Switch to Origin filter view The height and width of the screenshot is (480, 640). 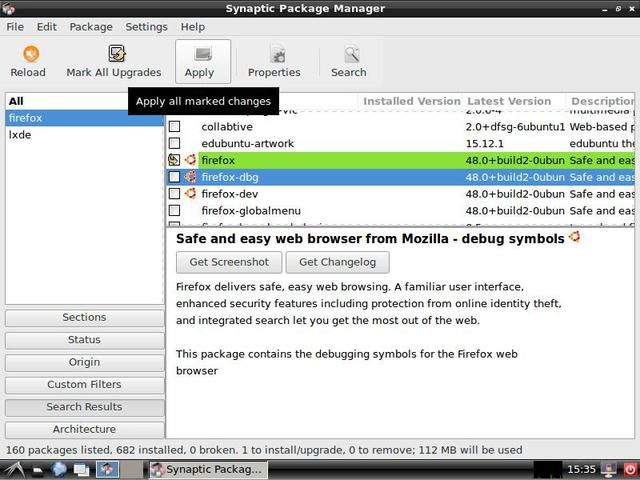coord(84,362)
